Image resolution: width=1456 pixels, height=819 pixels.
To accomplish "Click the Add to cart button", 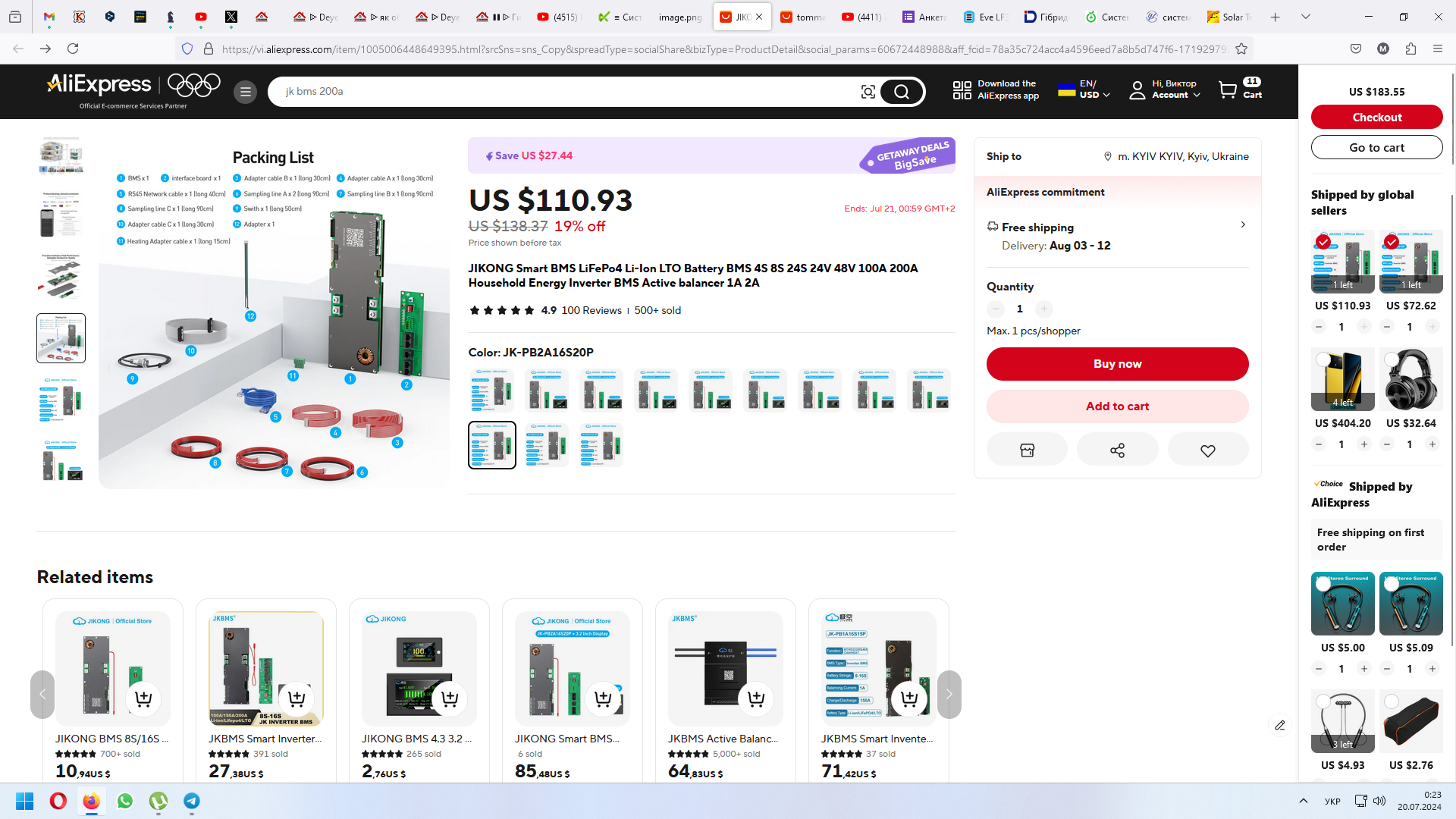I will point(1117,406).
